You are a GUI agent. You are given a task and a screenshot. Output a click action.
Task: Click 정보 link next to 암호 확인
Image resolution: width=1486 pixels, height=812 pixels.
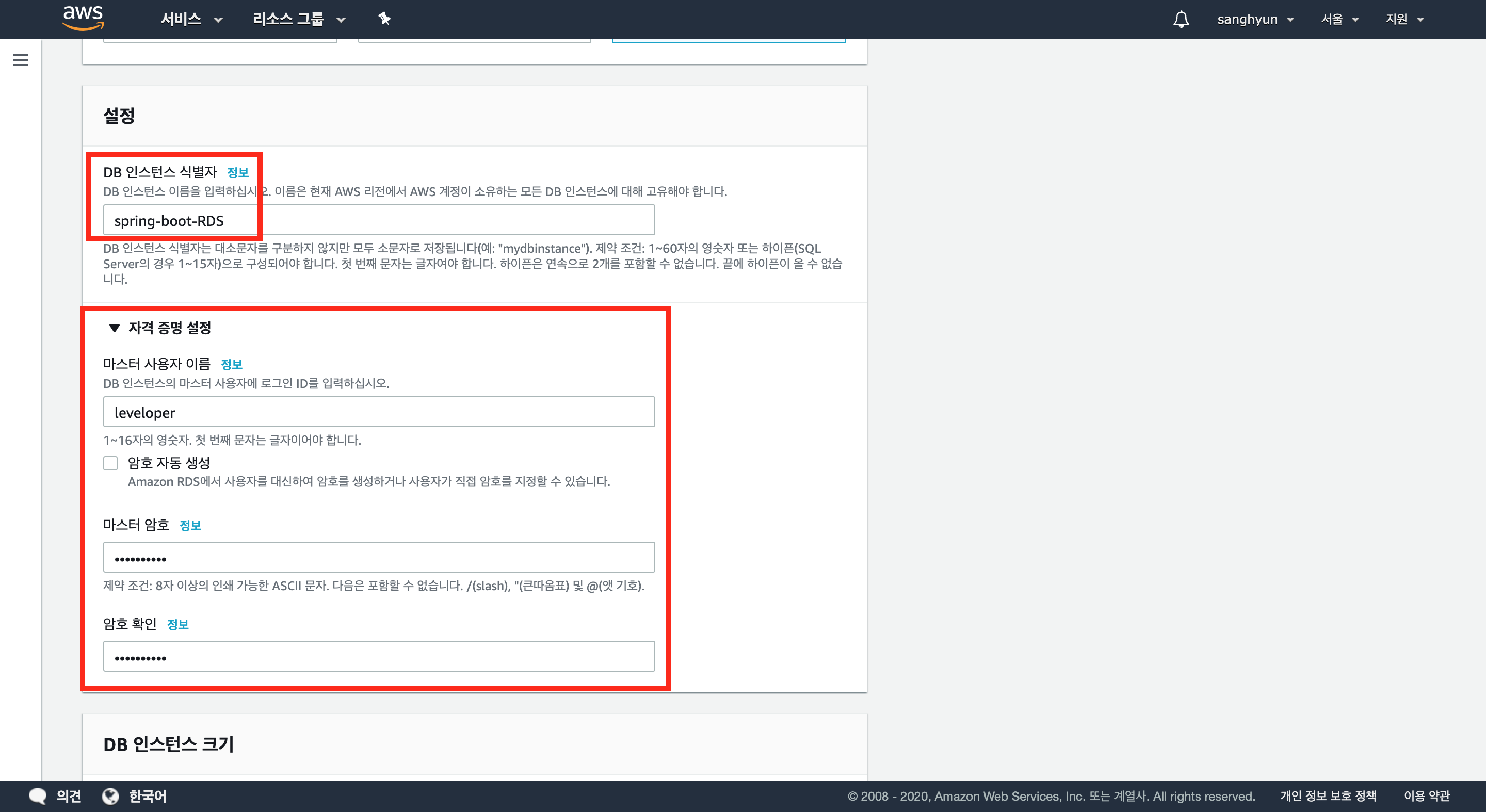(177, 625)
